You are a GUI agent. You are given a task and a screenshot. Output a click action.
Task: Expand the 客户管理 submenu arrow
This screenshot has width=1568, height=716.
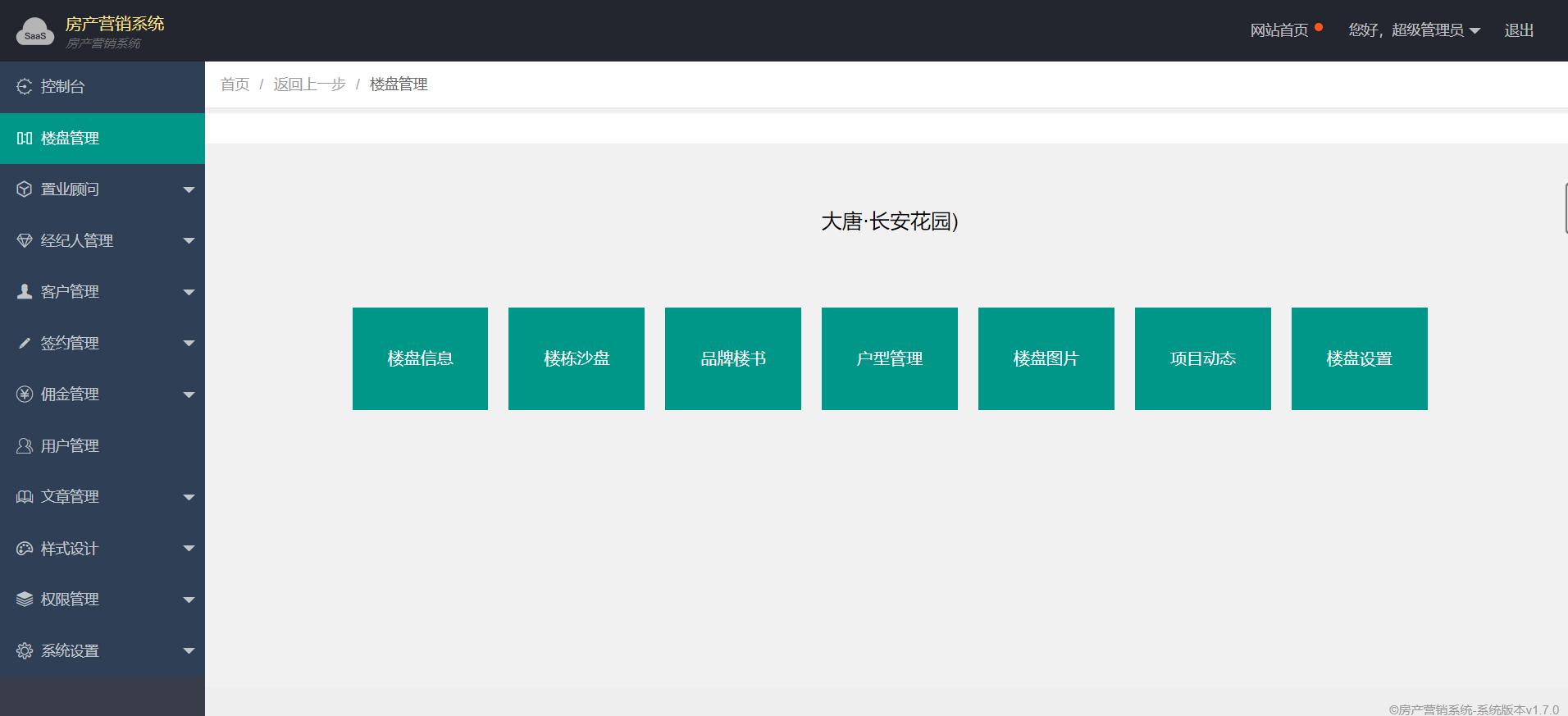pos(189,293)
